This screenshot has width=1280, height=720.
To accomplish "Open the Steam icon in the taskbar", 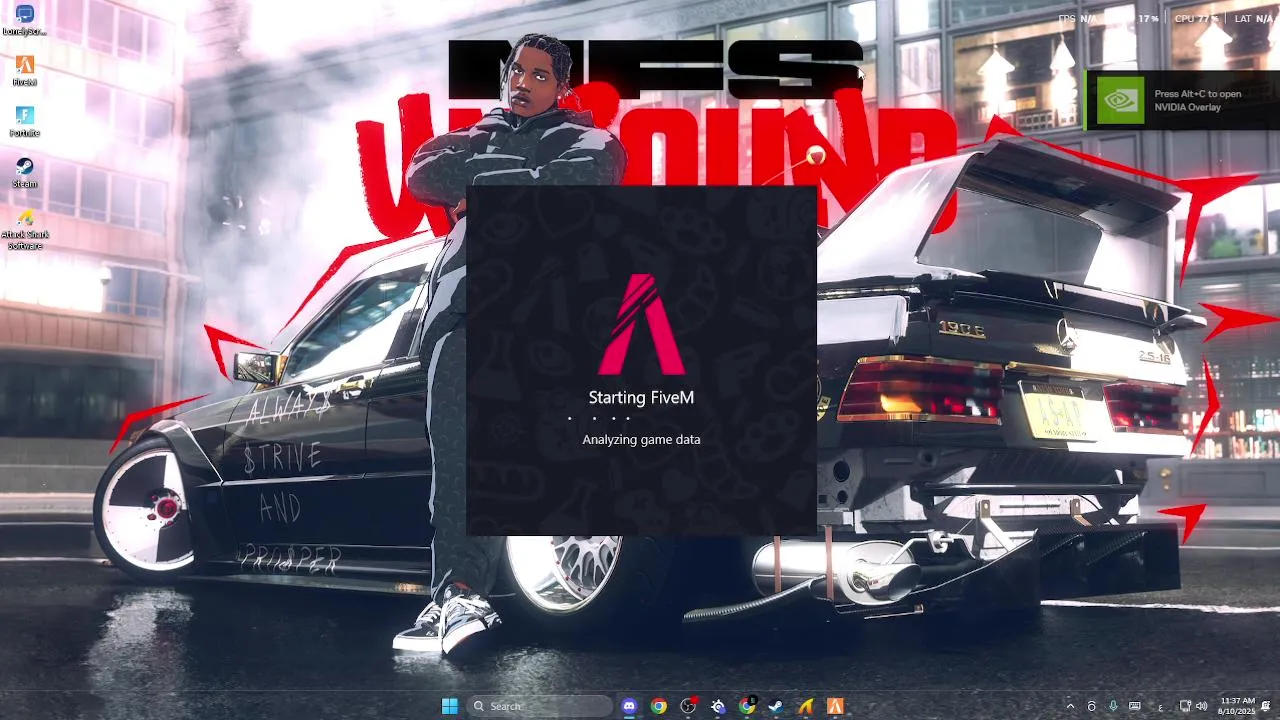I will coord(775,706).
